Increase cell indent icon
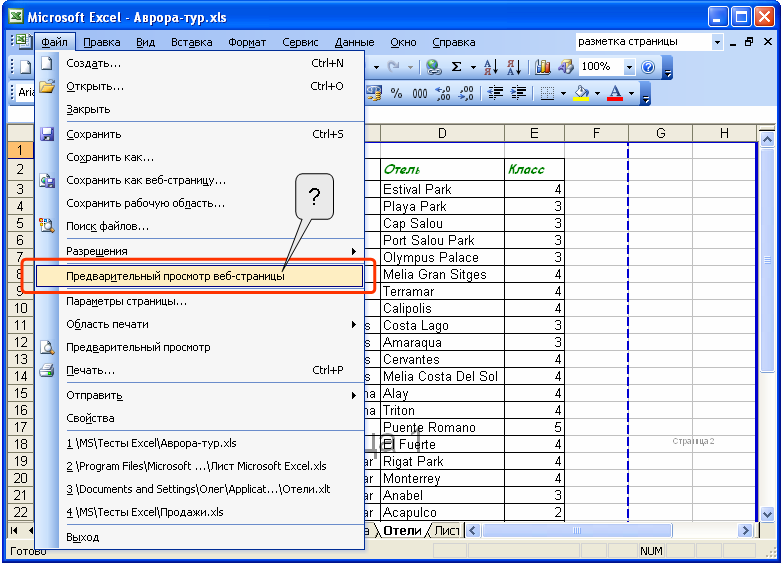The height and width of the screenshot is (565, 784). pos(518,93)
